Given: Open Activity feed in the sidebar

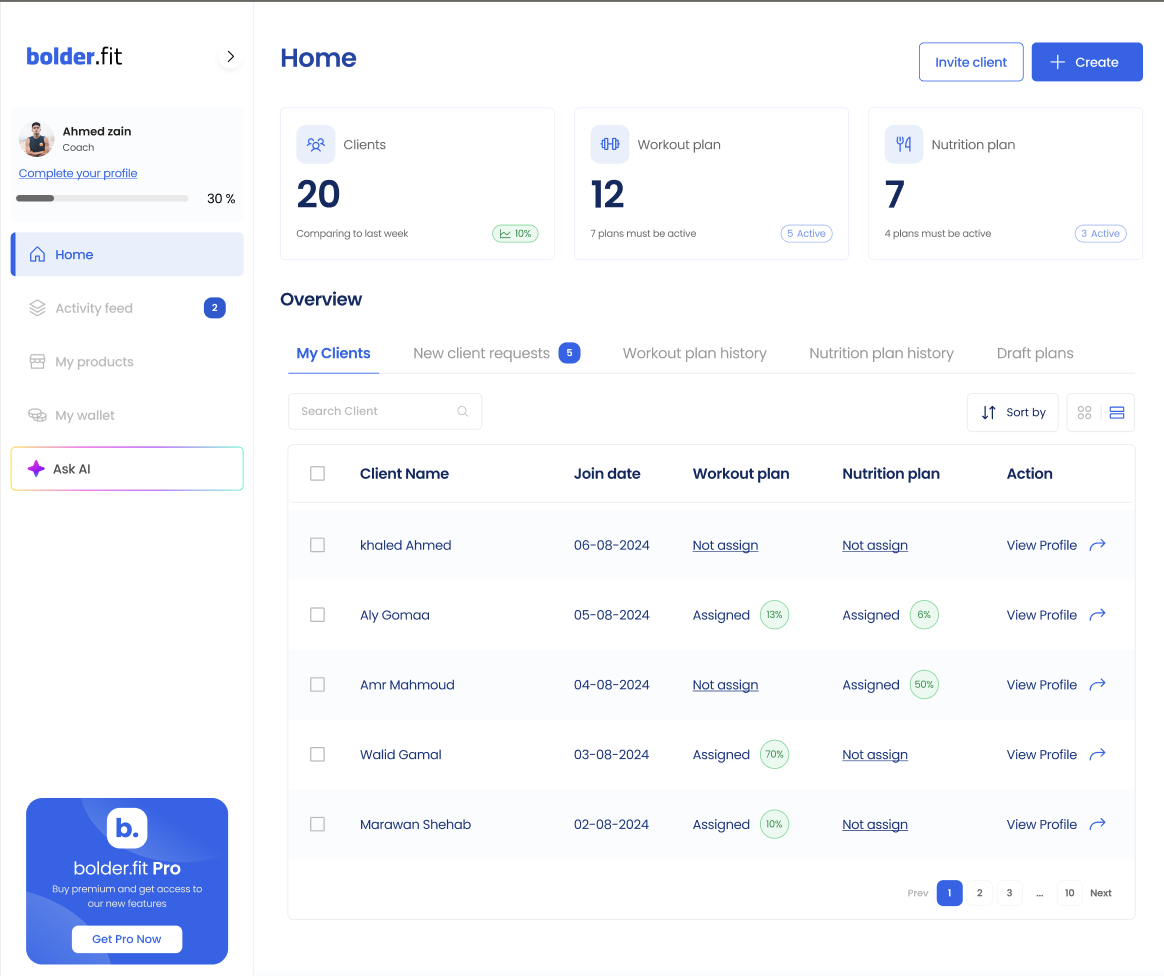Looking at the screenshot, I should pyautogui.click(x=94, y=308).
